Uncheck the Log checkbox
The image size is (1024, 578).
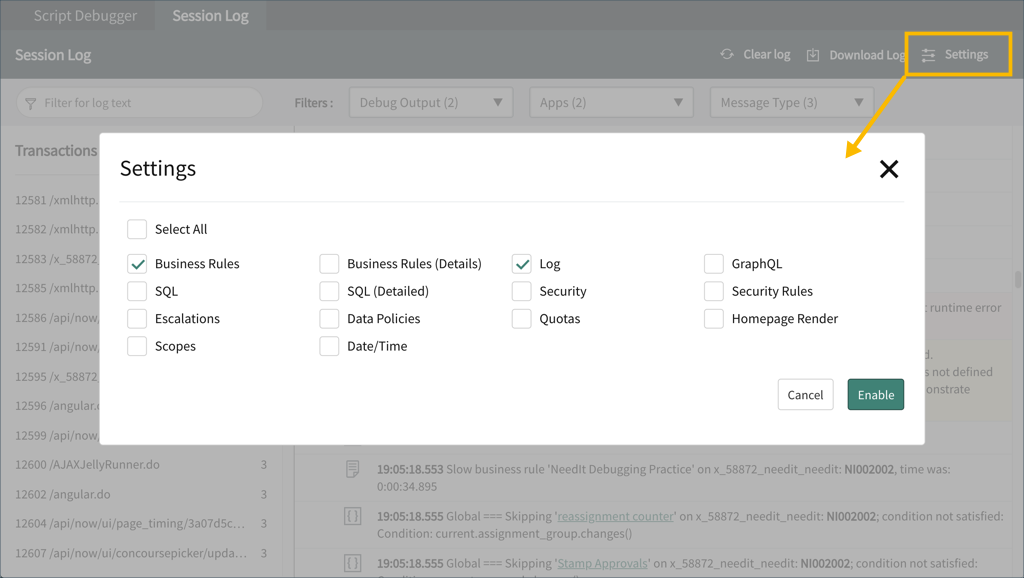click(x=521, y=263)
